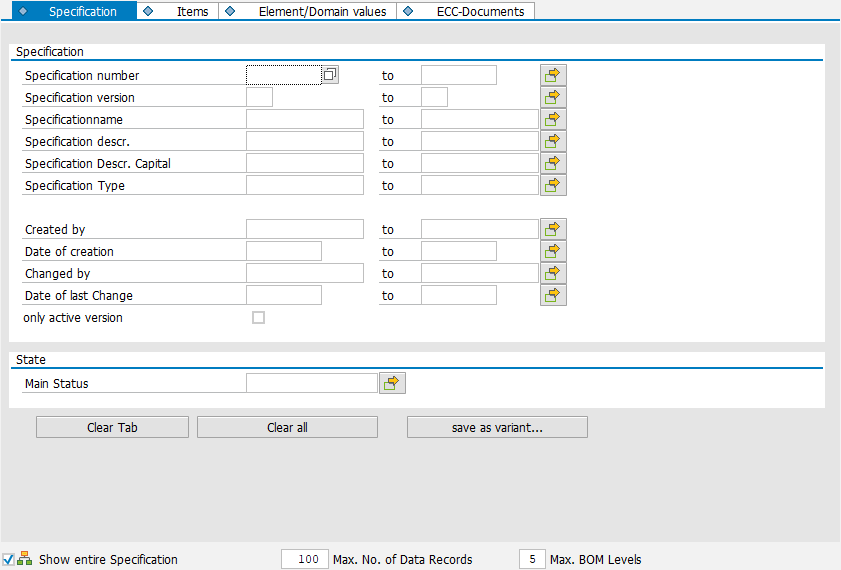This screenshot has width=841, height=570.
Task: Click multiple selection arrow for Specification number
Action: (553, 75)
